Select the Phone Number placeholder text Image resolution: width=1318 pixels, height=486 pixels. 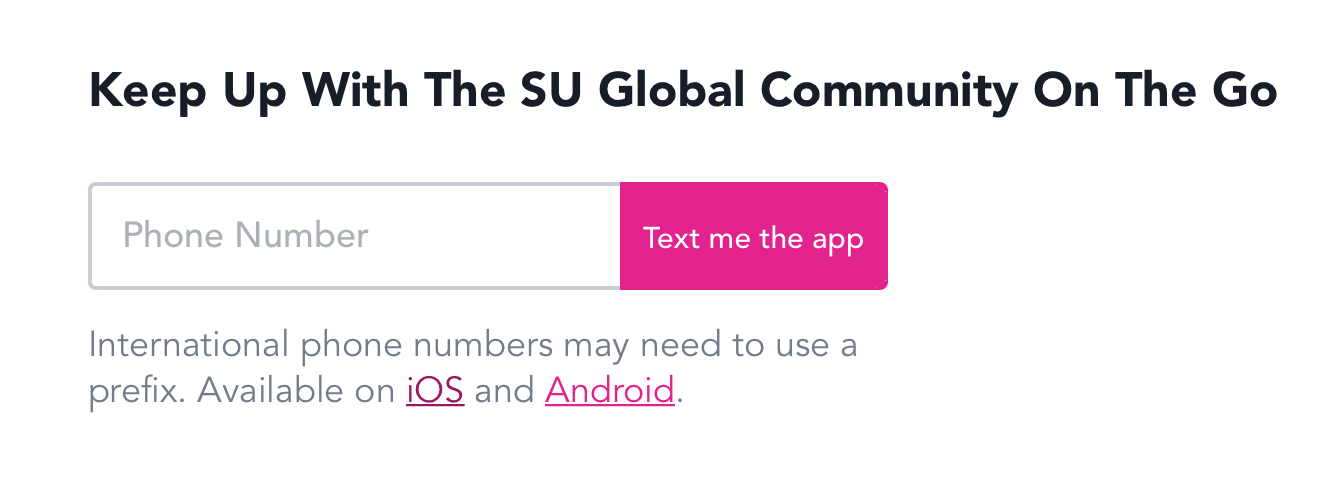coord(246,236)
